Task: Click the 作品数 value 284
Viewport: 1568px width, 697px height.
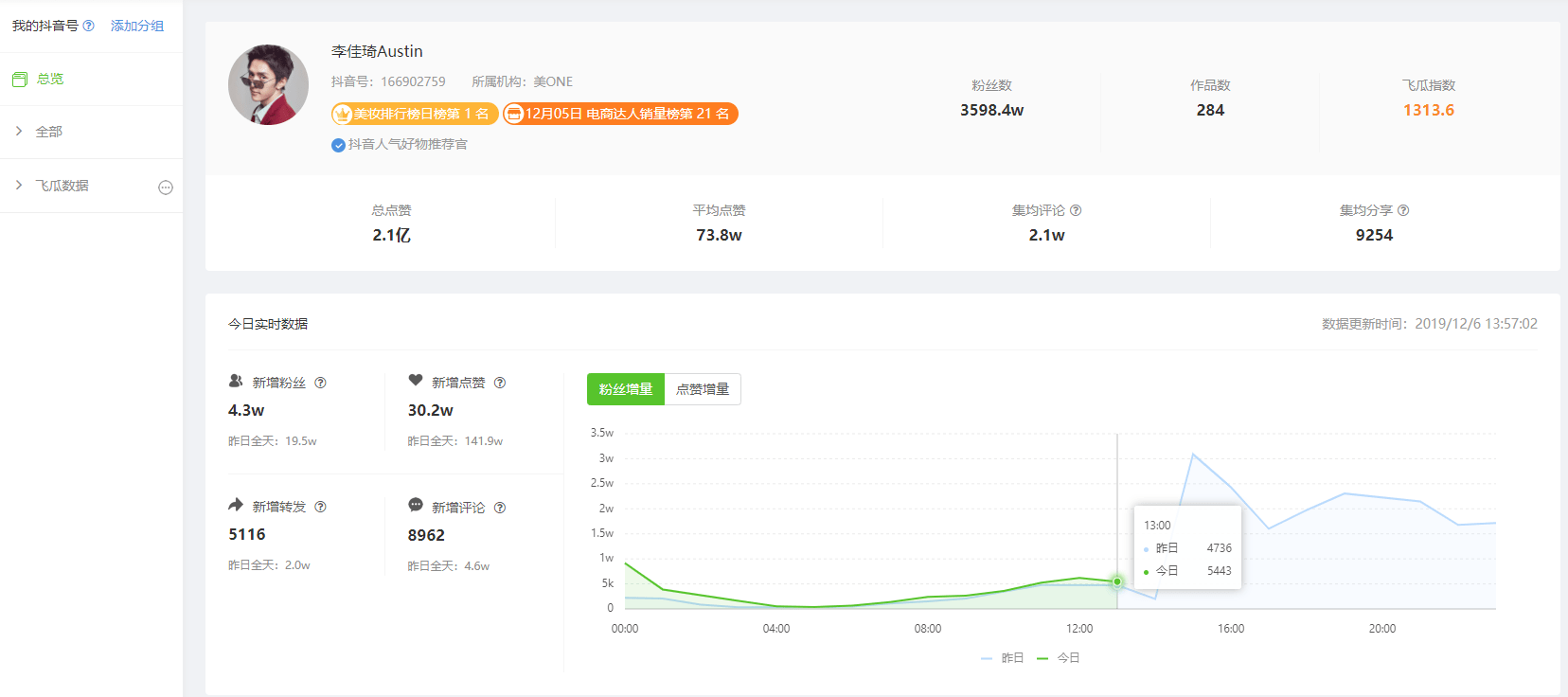Action: point(1210,110)
